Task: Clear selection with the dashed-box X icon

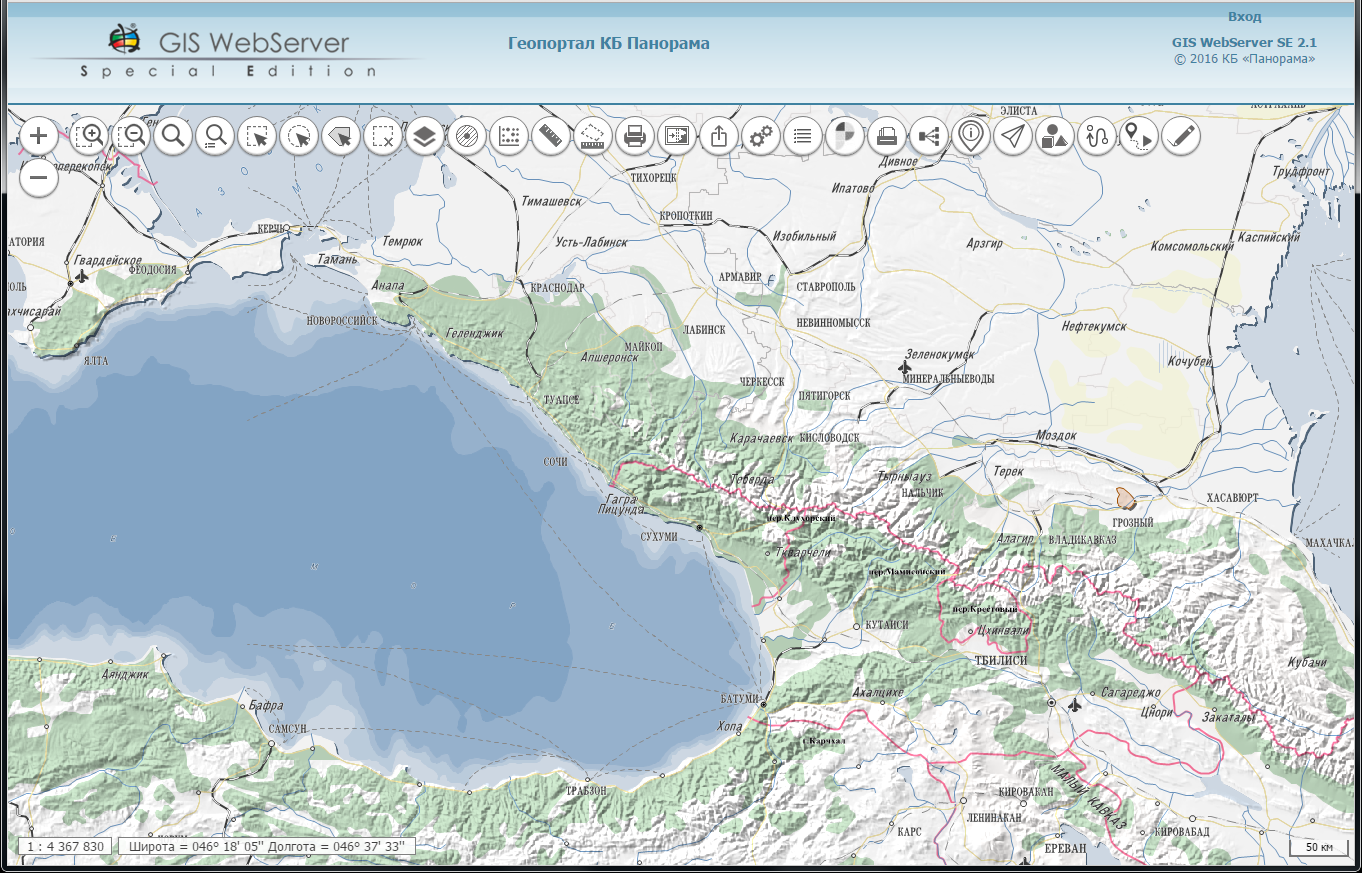Action: pyautogui.click(x=383, y=136)
